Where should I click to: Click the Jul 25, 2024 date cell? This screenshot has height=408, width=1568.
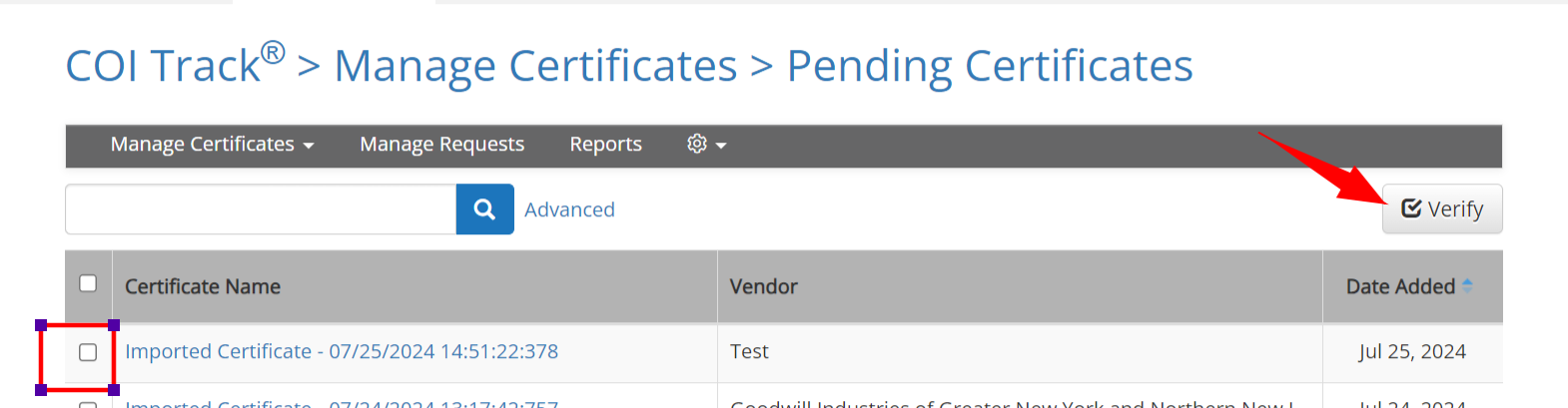(x=1412, y=351)
